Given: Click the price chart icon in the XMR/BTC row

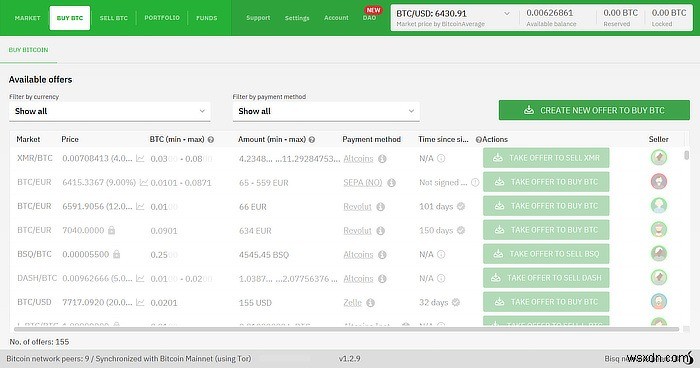Looking at the screenshot, I should 140,159.
